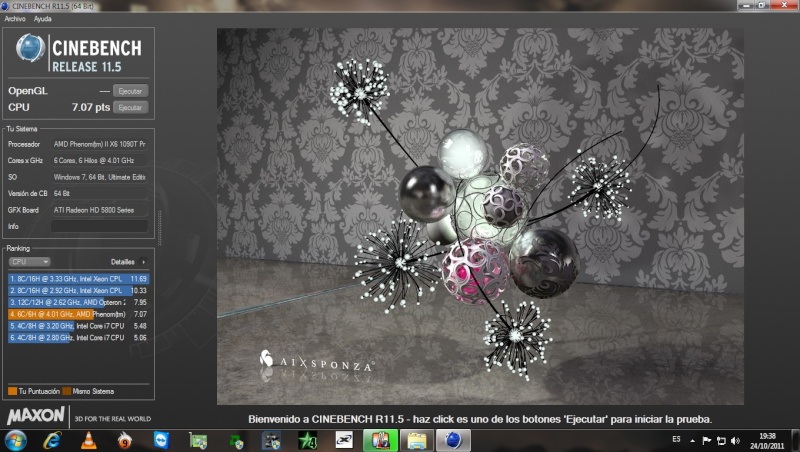Click the MAXON logo
This screenshot has height=452, width=800.
click(36, 416)
